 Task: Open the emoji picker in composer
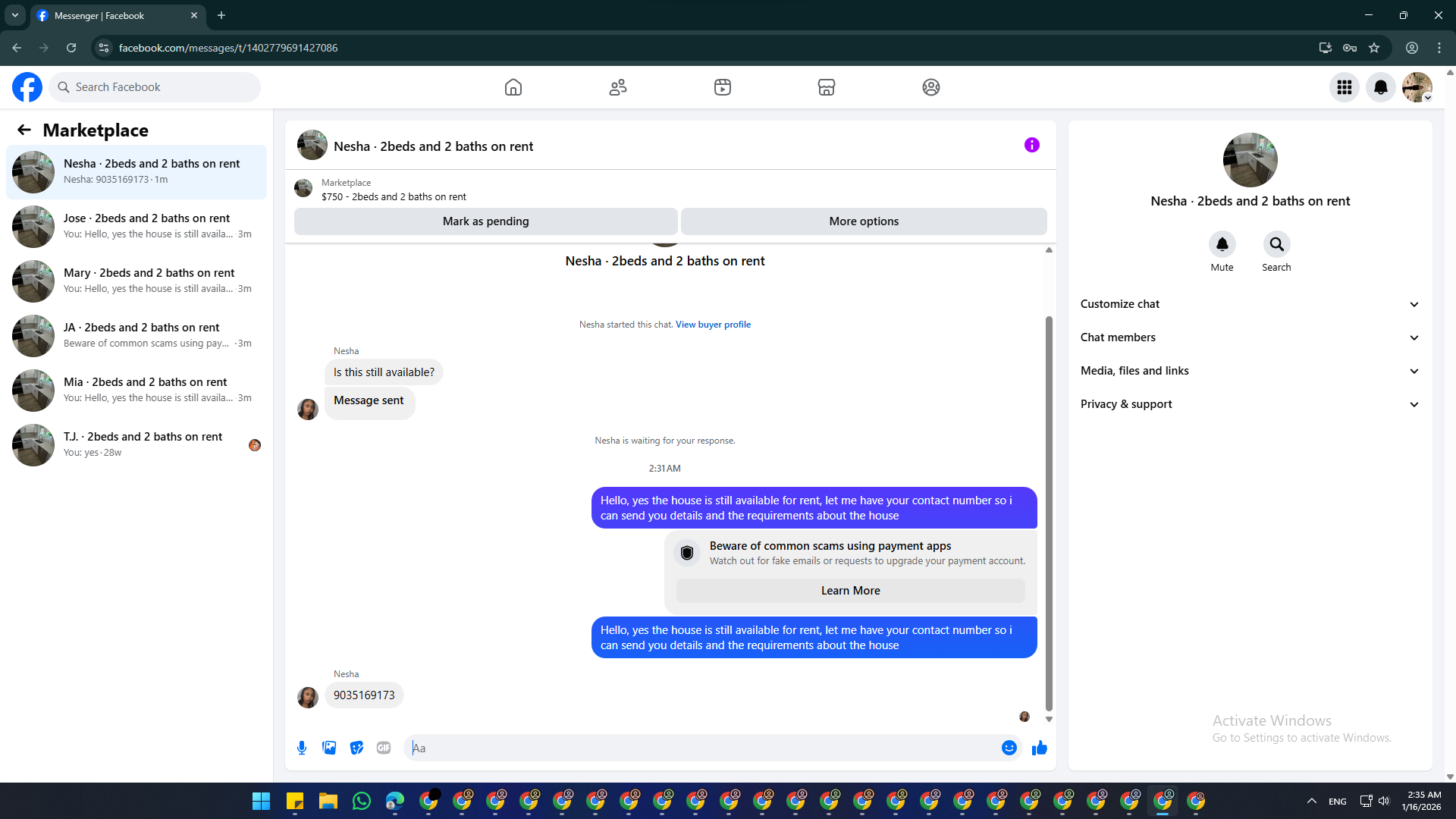tap(1009, 748)
